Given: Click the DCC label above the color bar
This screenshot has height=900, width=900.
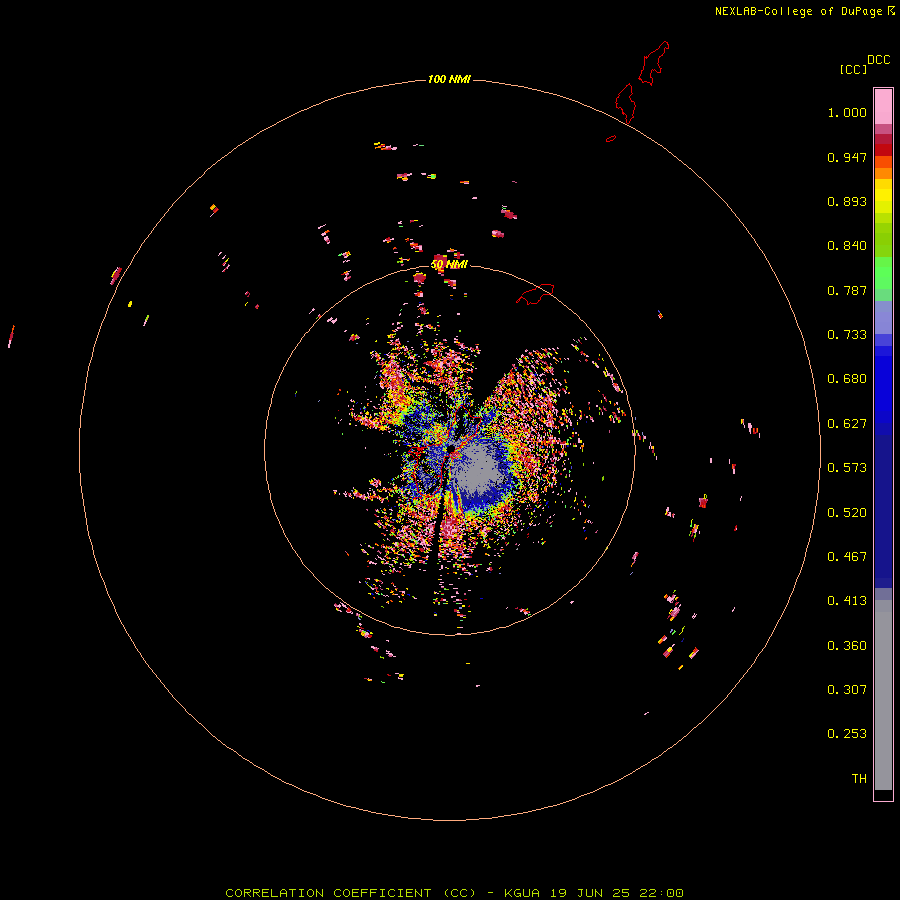Looking at the screenshot, I should point(878,60).
